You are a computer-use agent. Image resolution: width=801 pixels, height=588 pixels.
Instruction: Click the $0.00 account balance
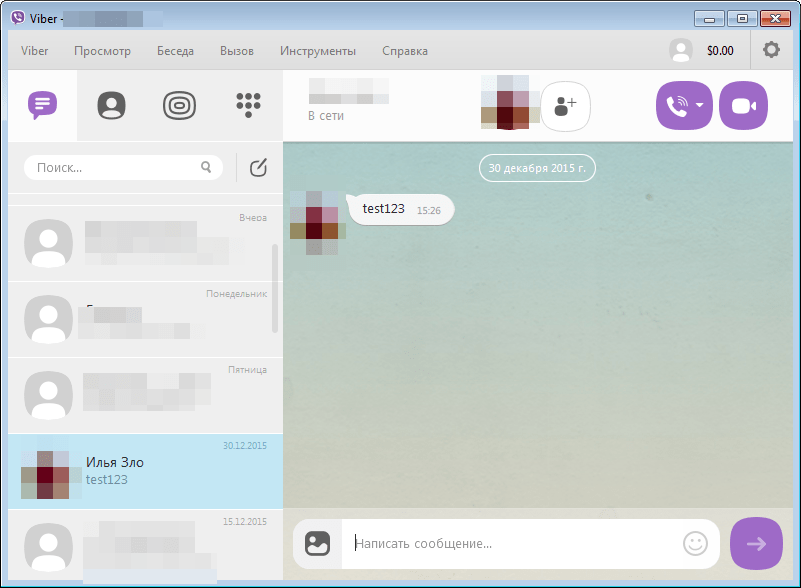coord(719,51)
